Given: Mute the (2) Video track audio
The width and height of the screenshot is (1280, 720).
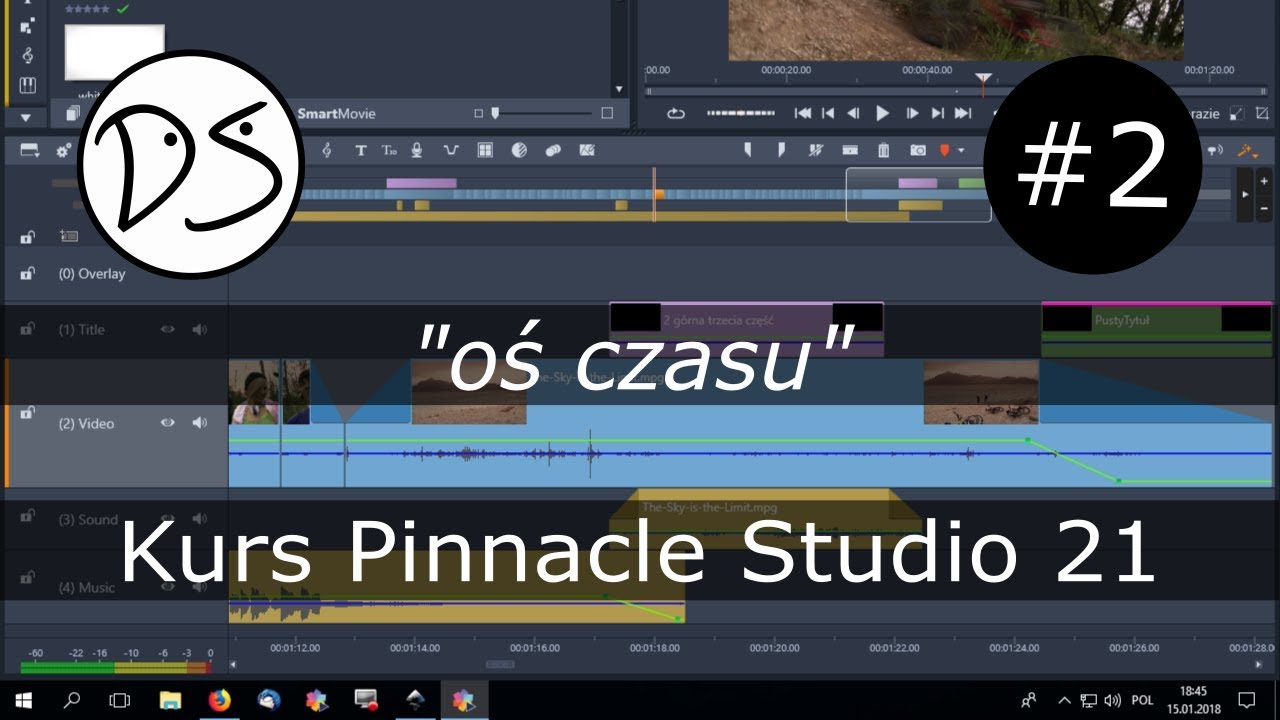Looking at the screenshot, I should [199, 423].
